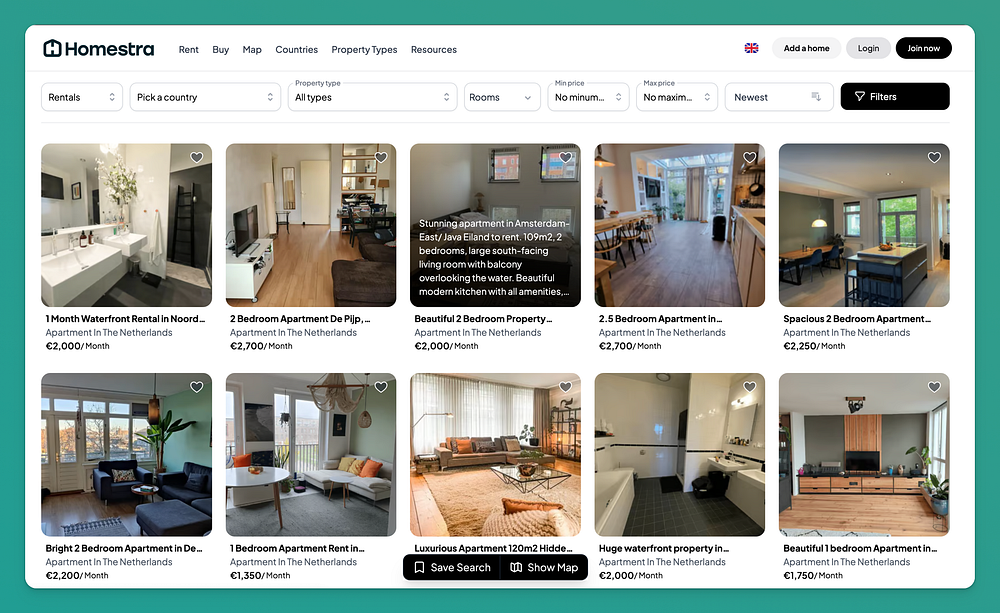Click the €2,250/Month price

pos(814,346)
